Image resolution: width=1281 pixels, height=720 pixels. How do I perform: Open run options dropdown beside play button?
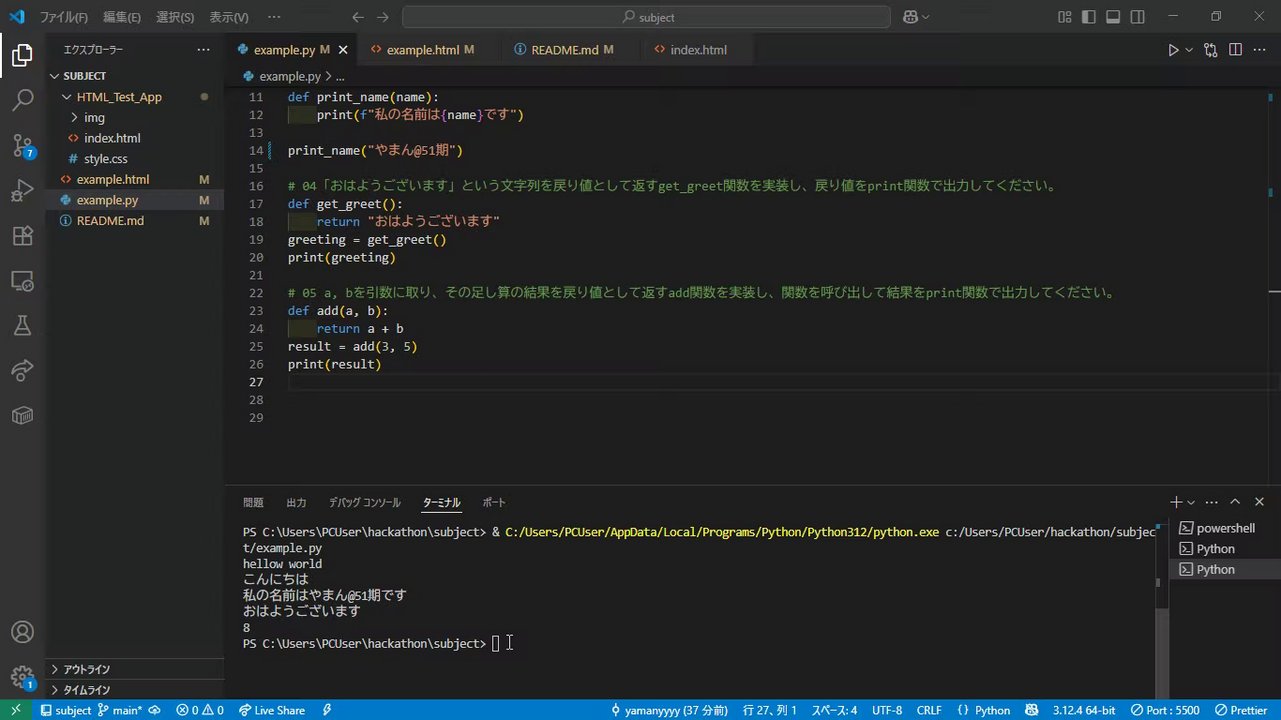[1189, 50]
